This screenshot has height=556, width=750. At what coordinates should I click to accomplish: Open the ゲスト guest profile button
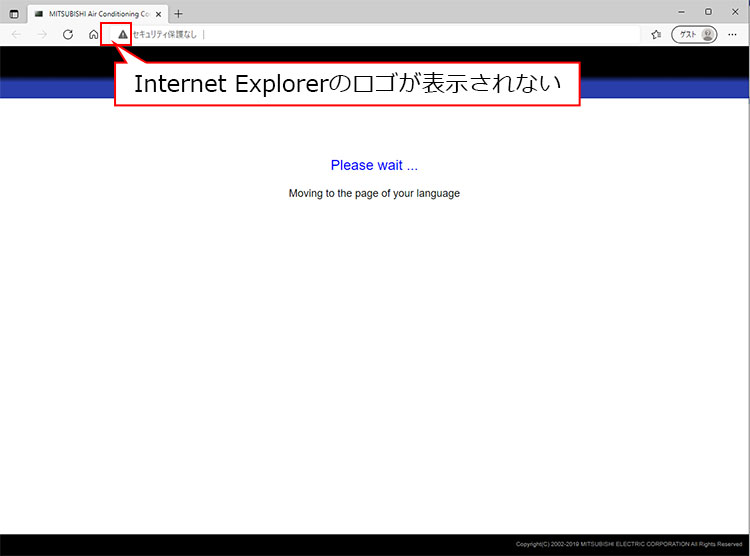pyautogui.click(x=694, y=34)
